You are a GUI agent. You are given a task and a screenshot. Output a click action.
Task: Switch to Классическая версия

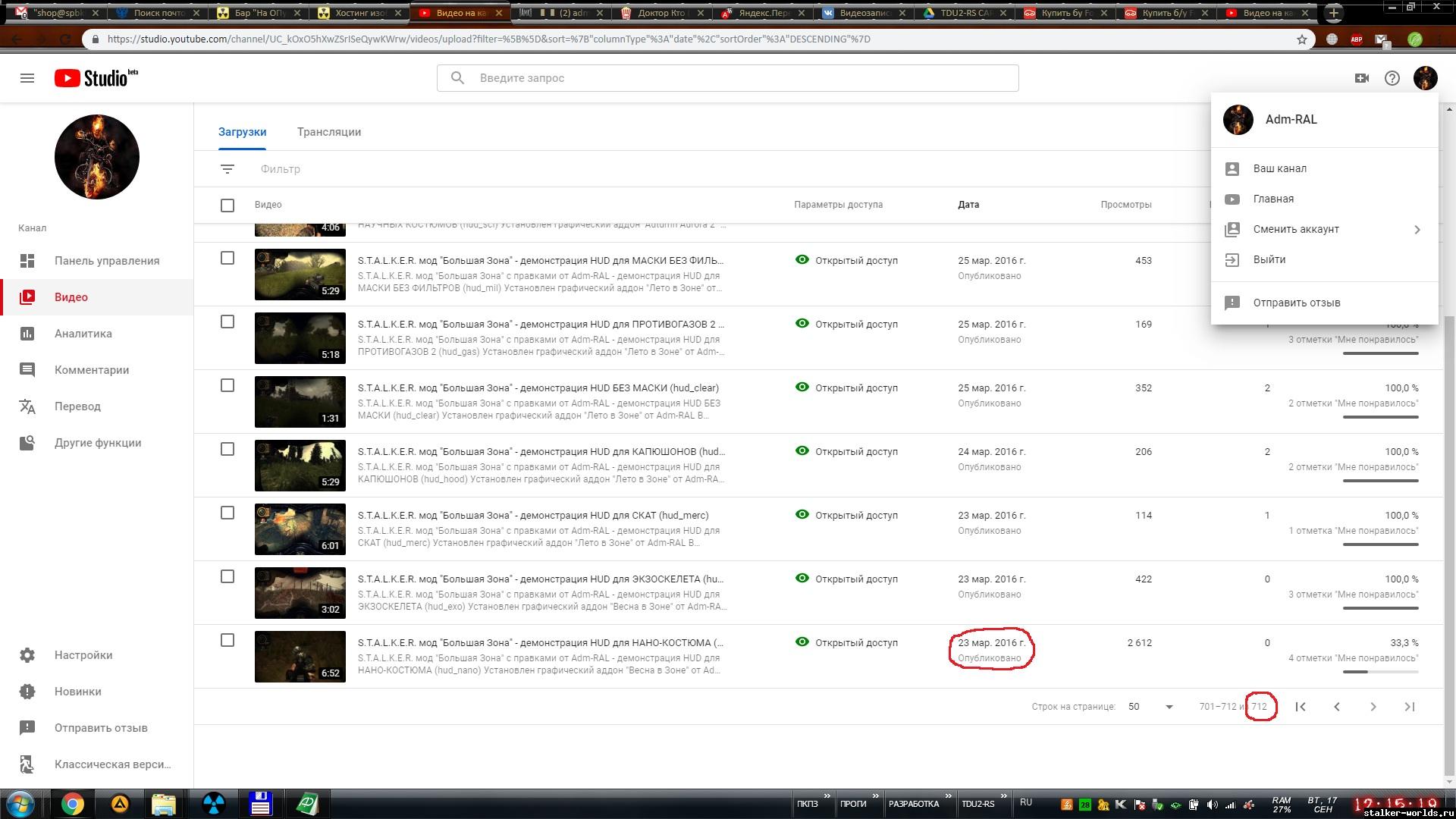click(97, 764)
